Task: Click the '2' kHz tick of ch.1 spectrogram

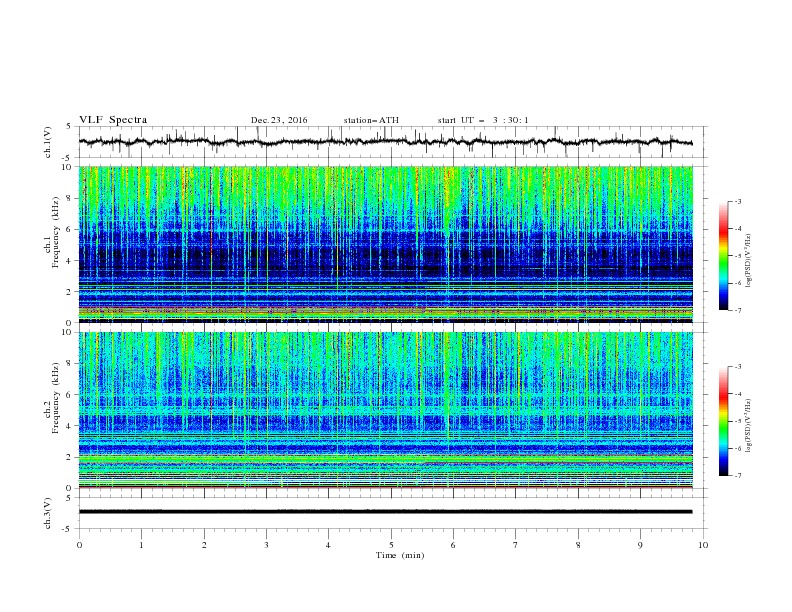Action: click(70, 291)
